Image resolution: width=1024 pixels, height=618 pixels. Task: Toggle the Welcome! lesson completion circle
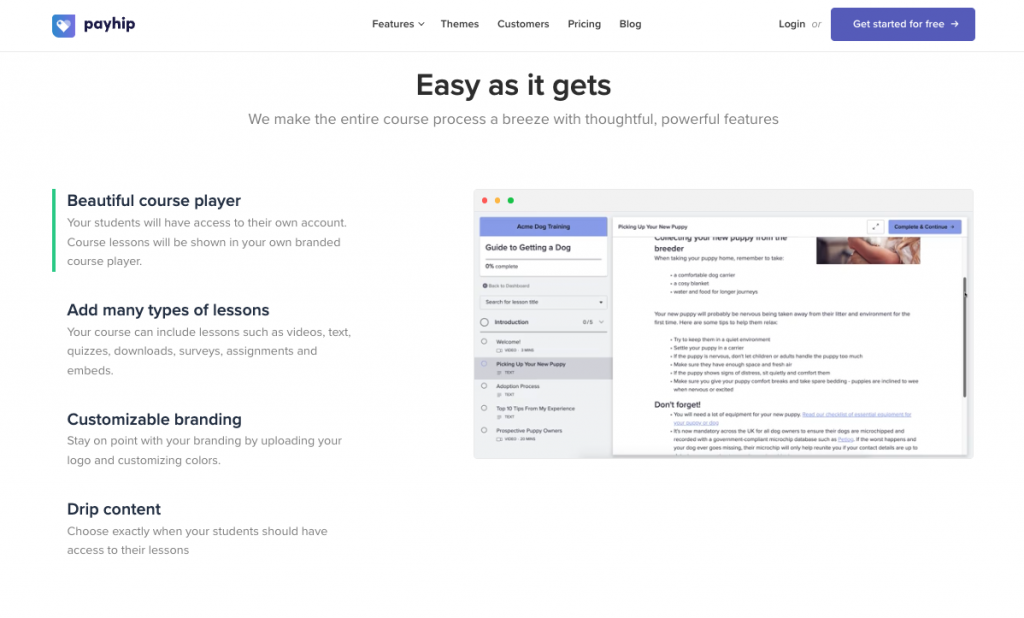(485, 342)
